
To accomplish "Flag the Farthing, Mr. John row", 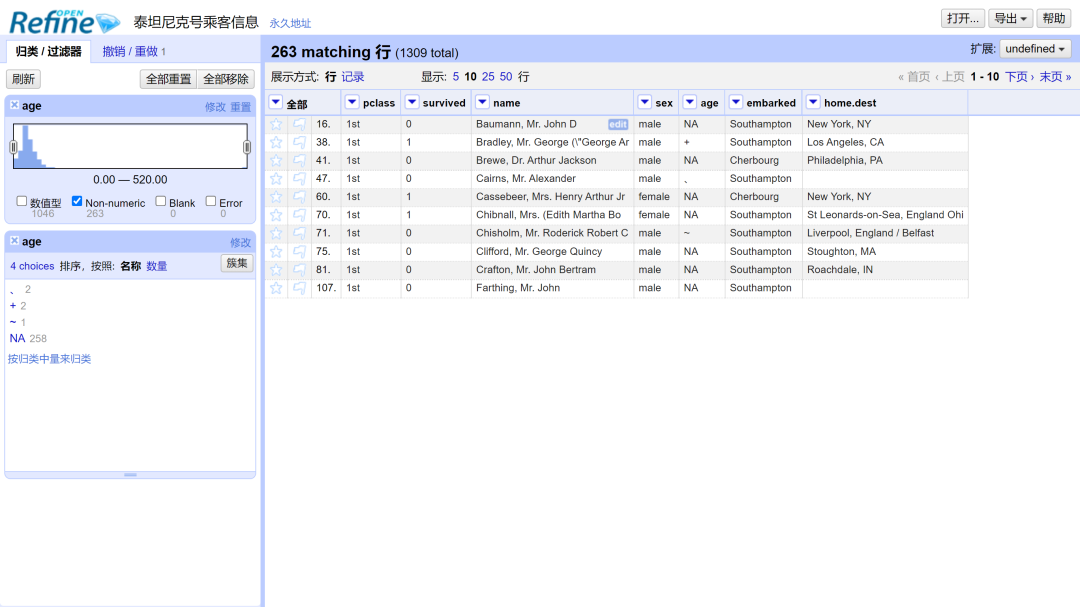I will tap(299, 288).
